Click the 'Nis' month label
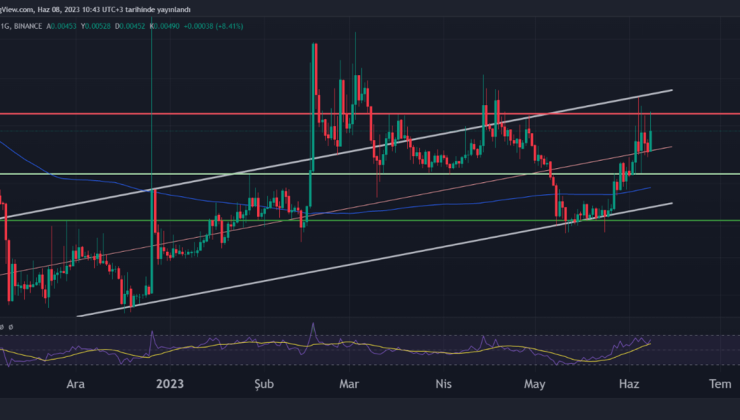Viewport: 740px width, 420px height. 443,384
